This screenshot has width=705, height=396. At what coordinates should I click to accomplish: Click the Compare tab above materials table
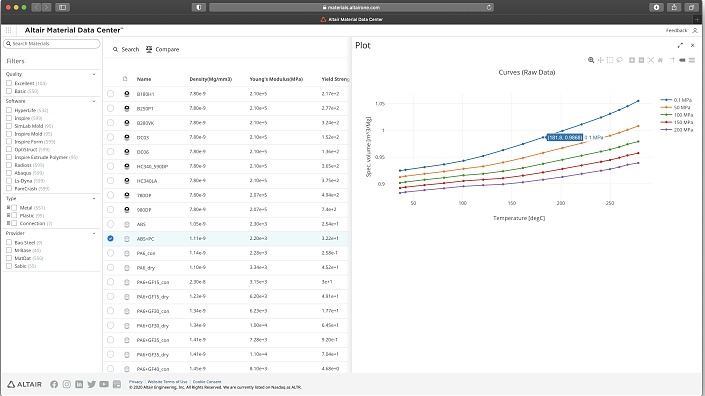click(162, 49)
